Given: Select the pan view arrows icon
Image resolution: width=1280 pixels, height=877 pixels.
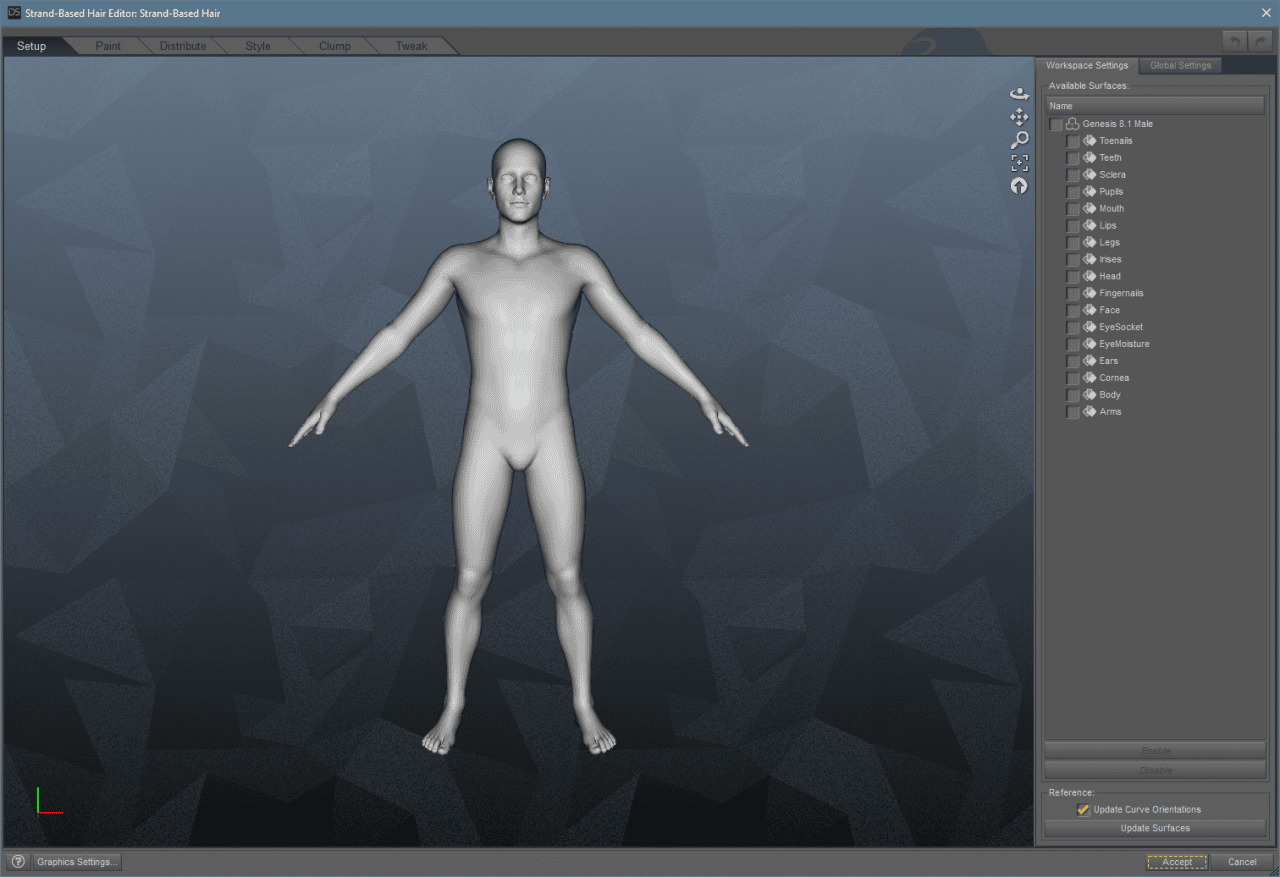Looking at the screenshot, I should (1019, 117).
